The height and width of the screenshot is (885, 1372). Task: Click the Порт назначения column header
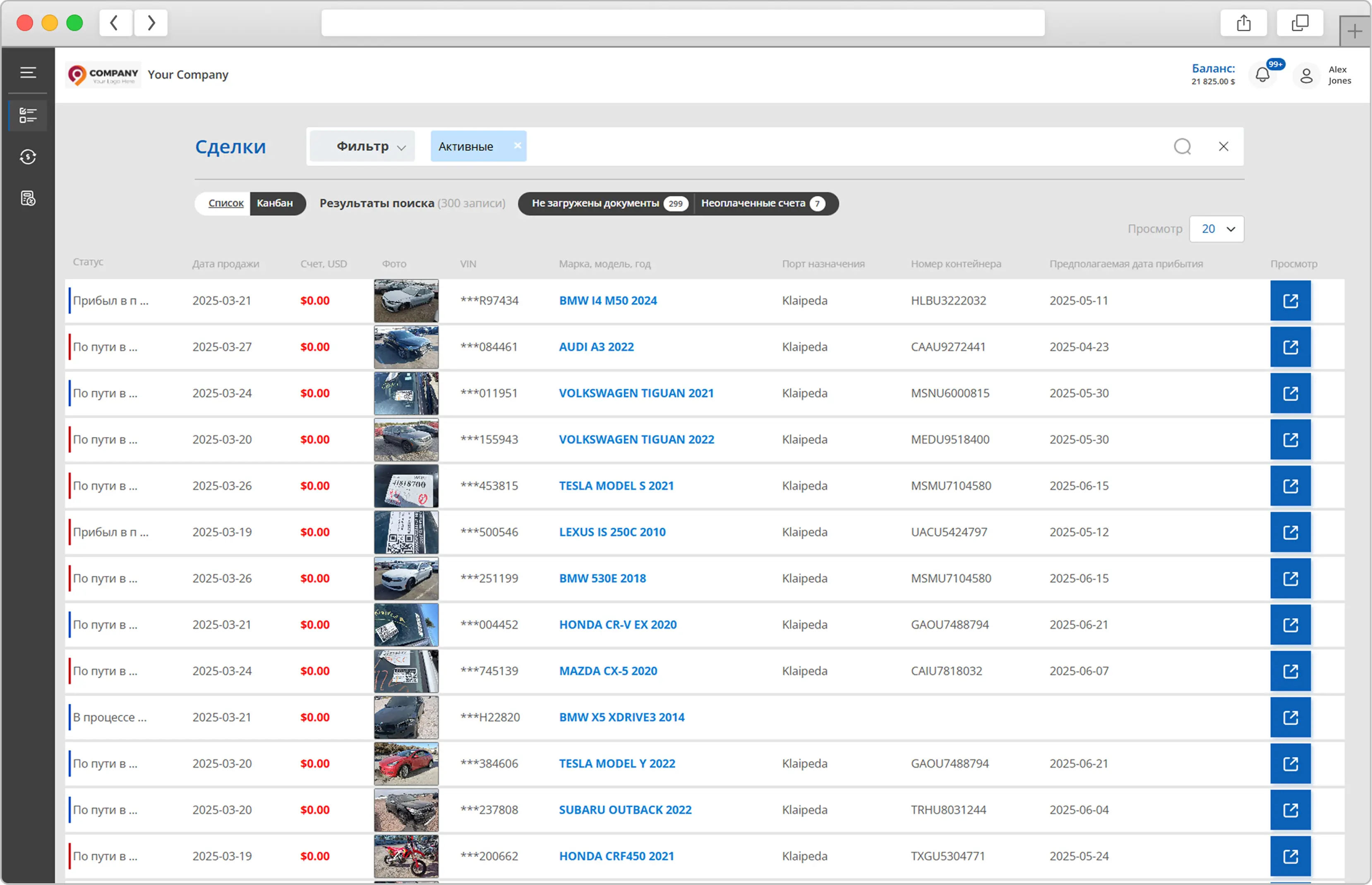point(823,264)
